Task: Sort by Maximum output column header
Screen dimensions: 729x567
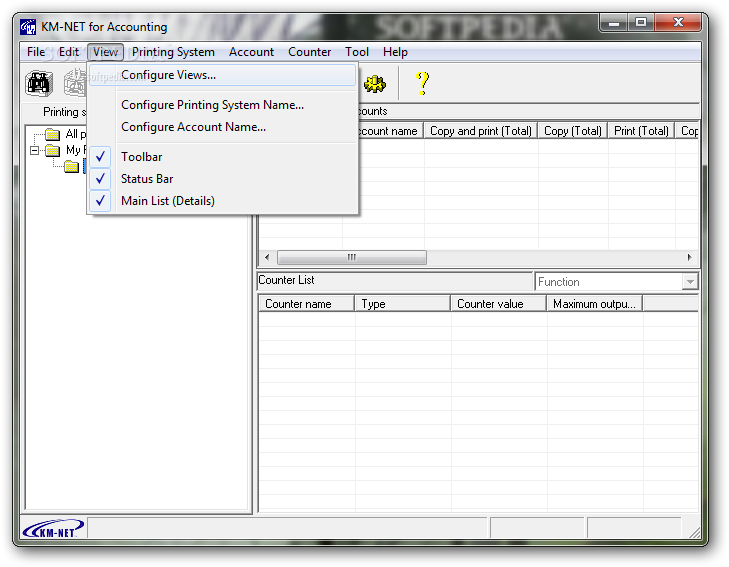Action: click(595, 304)
